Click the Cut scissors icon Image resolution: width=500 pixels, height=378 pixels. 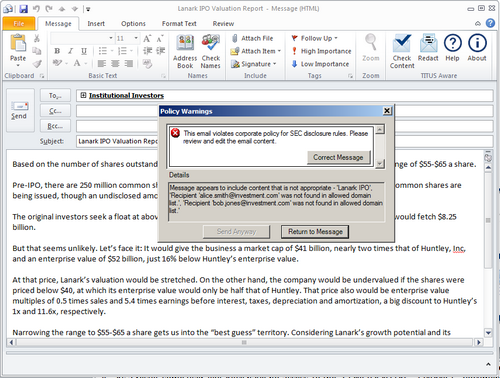(x=37, y=38)
